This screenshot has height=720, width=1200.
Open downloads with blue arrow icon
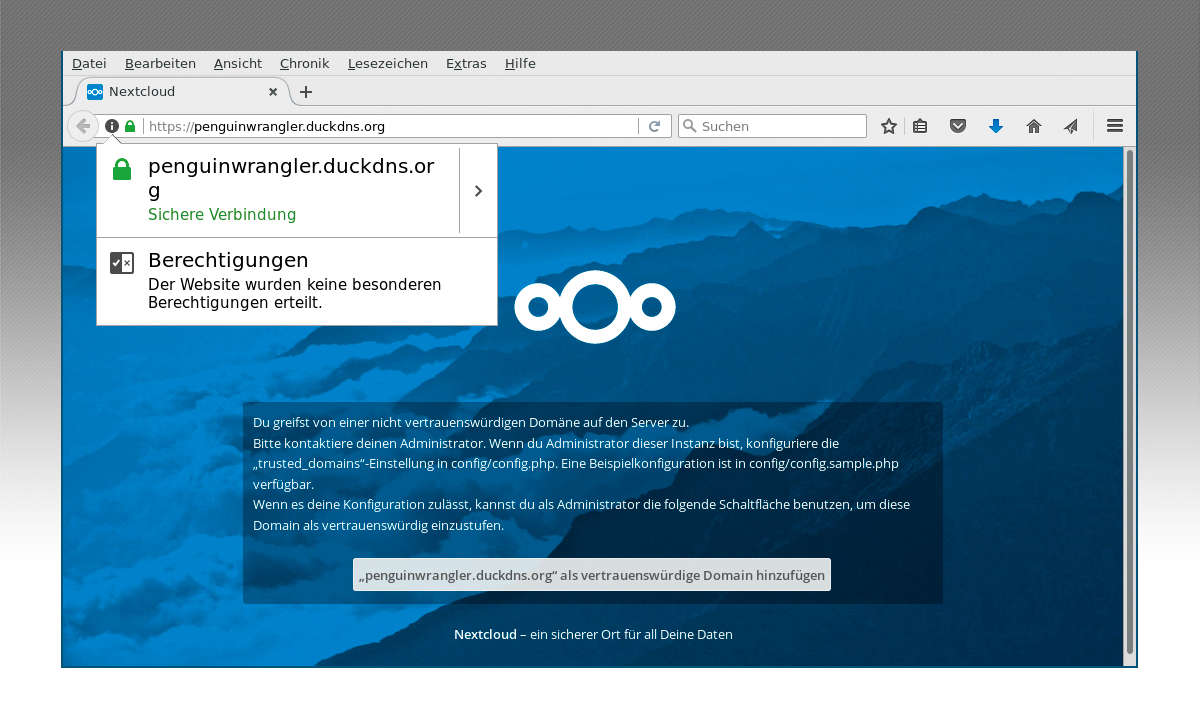pyautogui.click(x=995, y=126)
